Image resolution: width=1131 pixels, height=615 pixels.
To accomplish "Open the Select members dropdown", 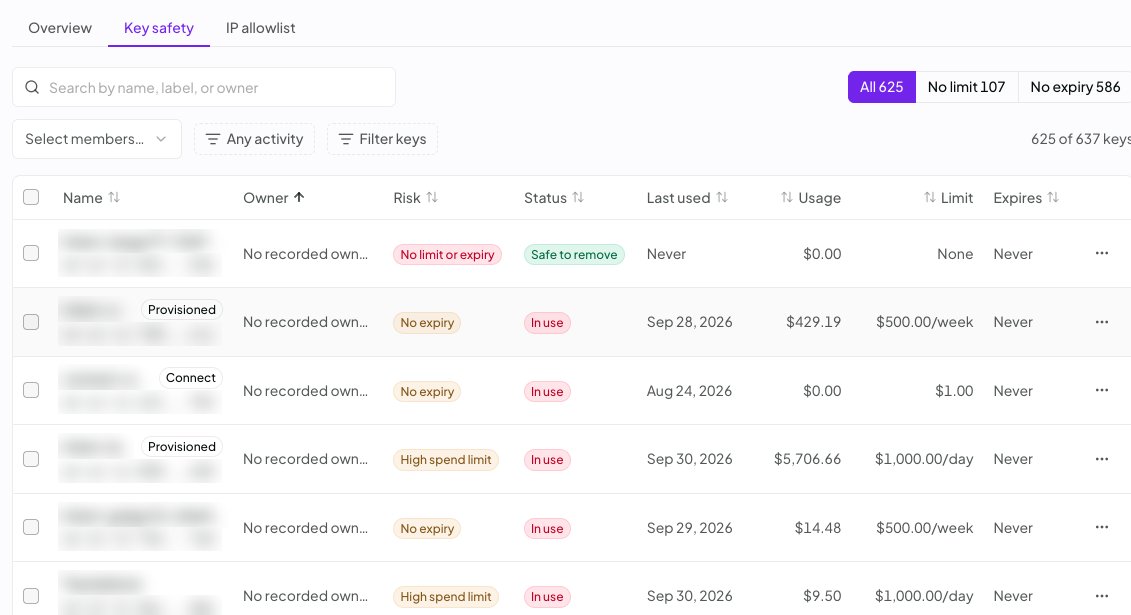I will point(97,139).
